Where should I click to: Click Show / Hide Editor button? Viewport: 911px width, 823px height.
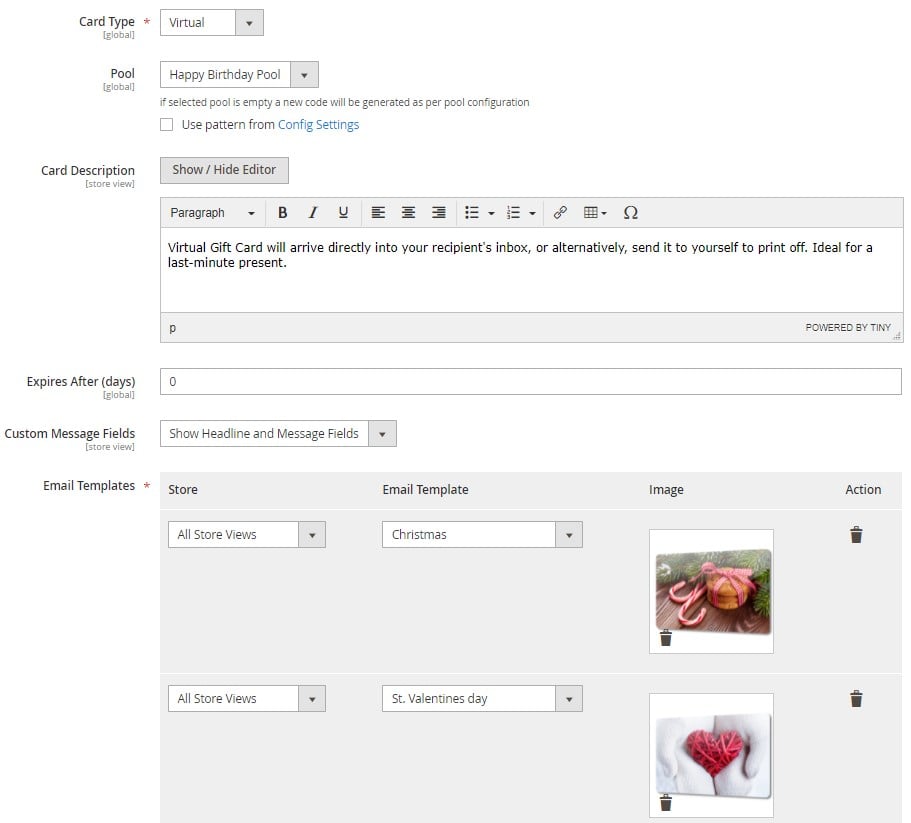[224, 170]
